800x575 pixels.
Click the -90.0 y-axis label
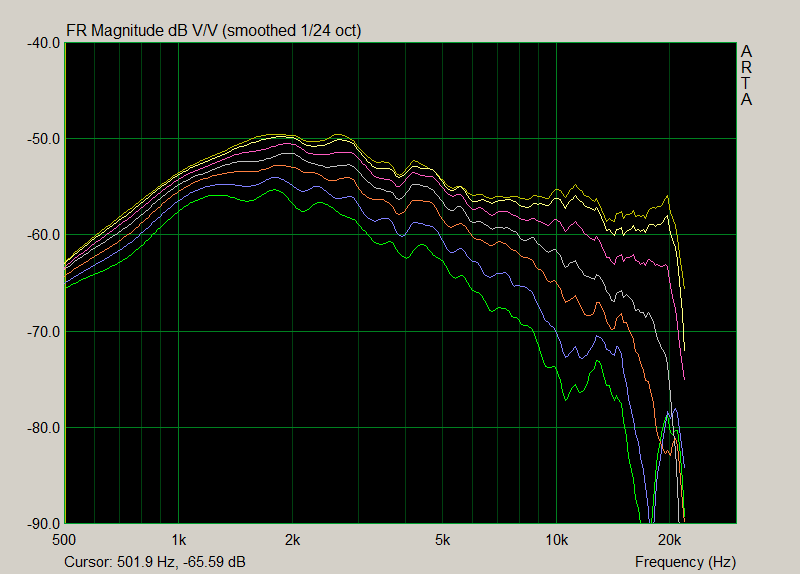coord(43,523)
